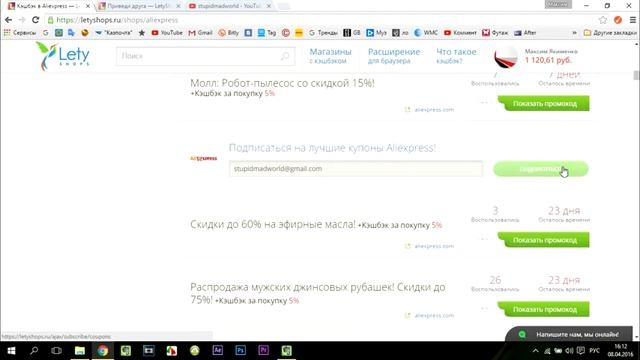
Task: Switch to the Приведи друга tab
Action: (x=138, y=6)
